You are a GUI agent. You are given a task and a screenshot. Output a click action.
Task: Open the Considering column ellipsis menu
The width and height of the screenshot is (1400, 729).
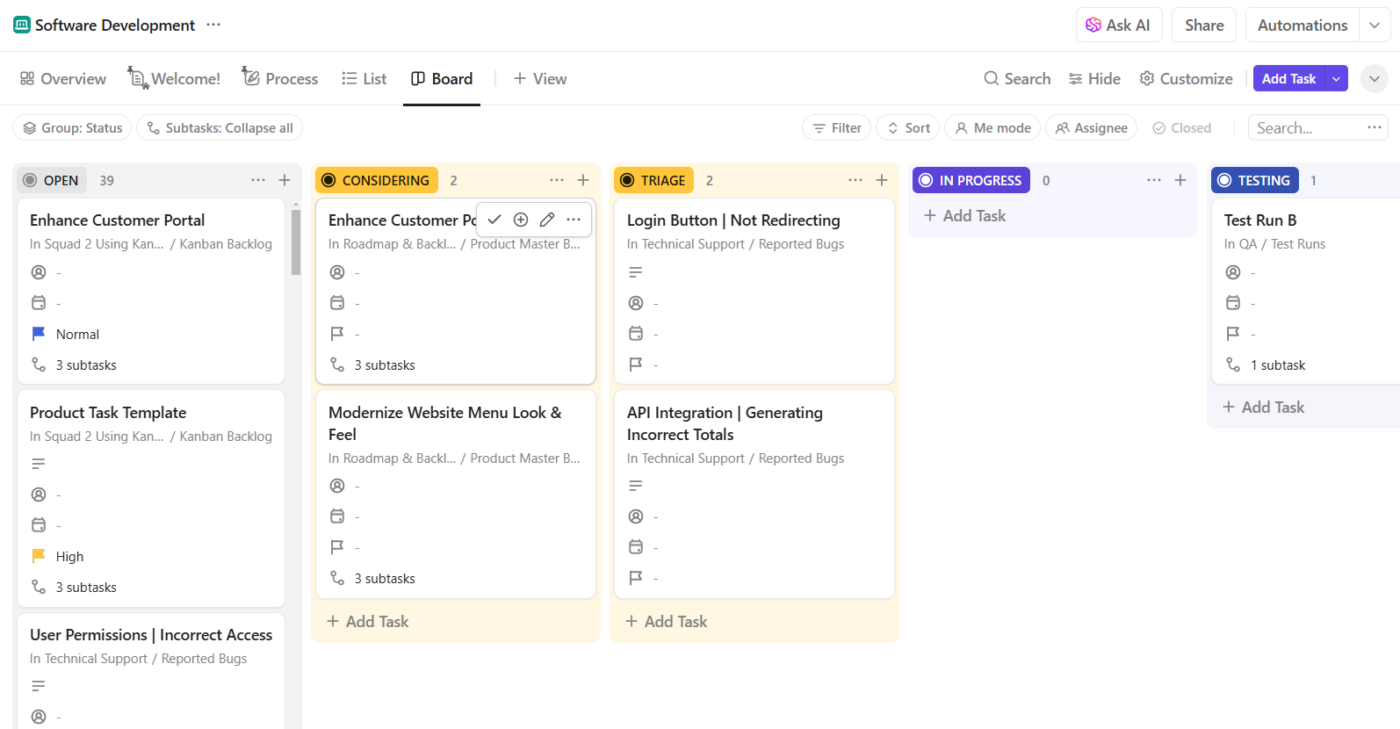557,180
